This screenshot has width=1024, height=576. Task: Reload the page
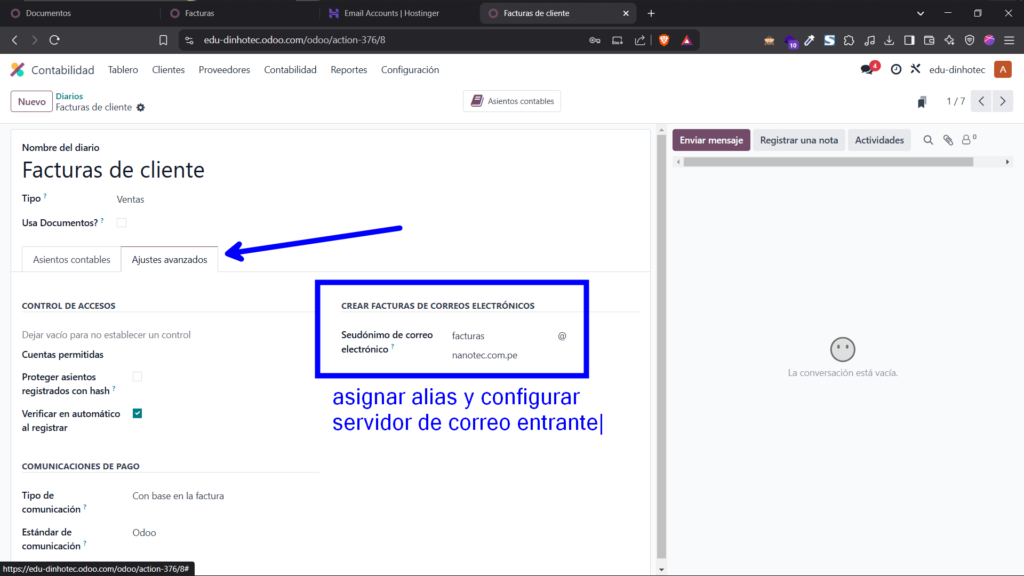pyautogui.click(x=55, y=40)
